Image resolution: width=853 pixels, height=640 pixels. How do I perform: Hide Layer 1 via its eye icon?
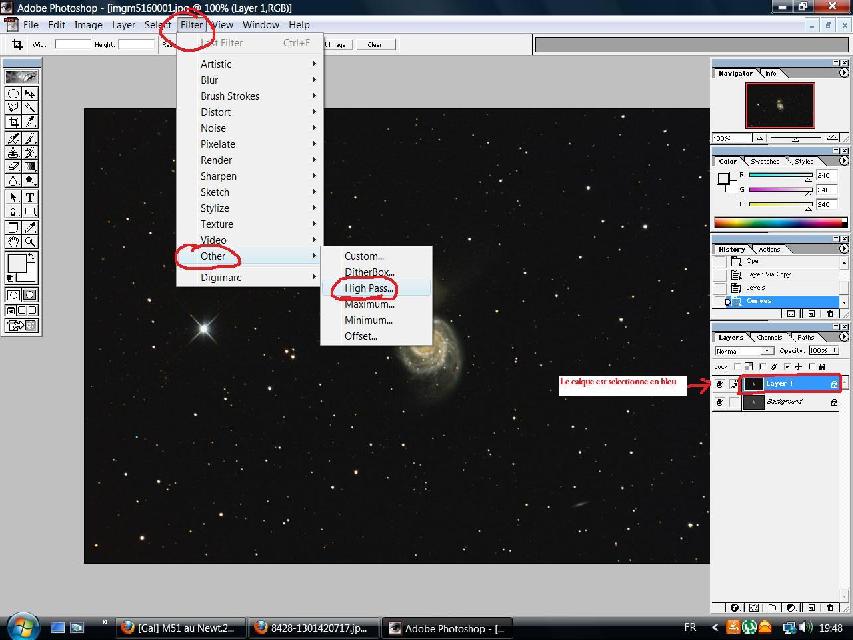pyautogui.click(x=720, y=384)
